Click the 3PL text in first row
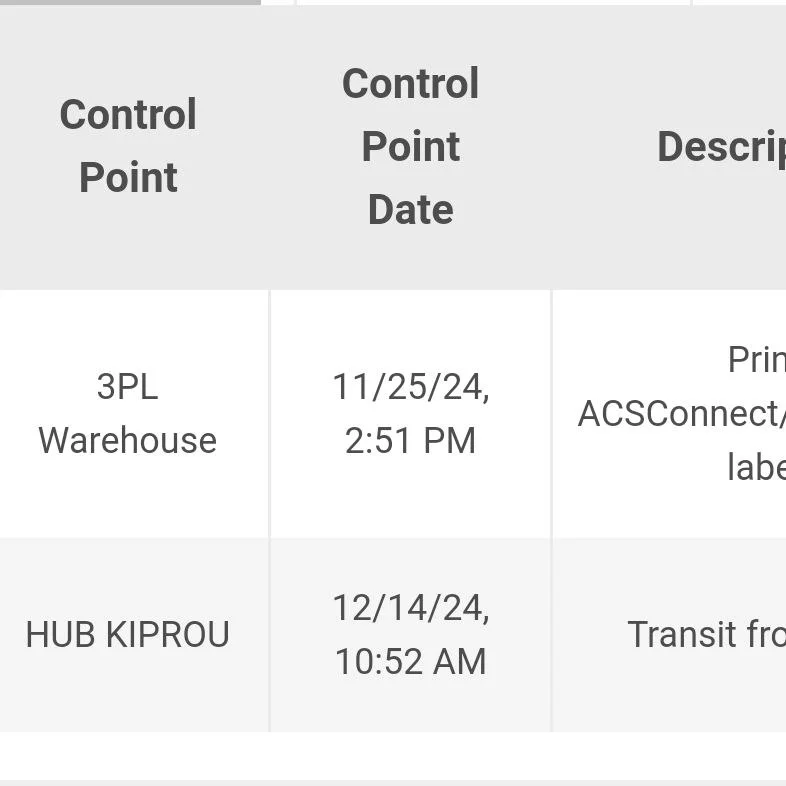786x786 pixels. 128,387
